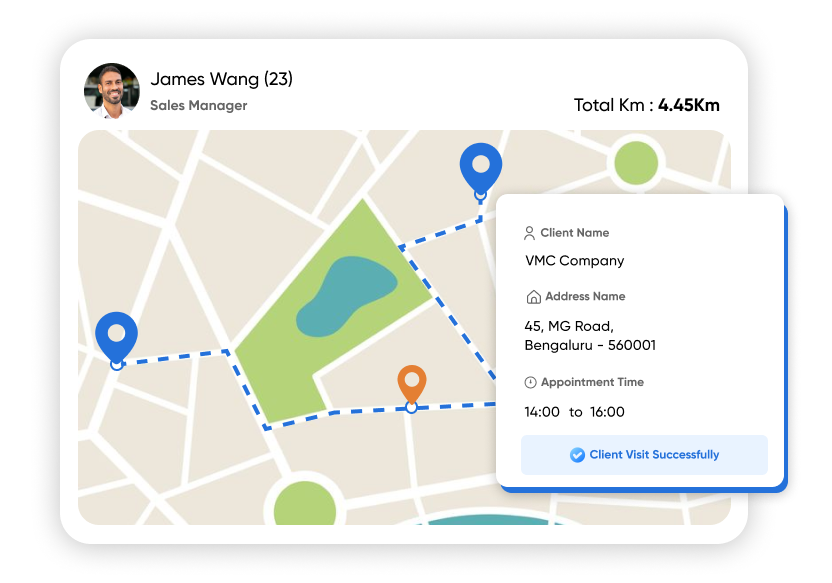Screen dimensions: 832x583
Task: Click the person icon beside Client Name
Action: [x=530, y=233]
